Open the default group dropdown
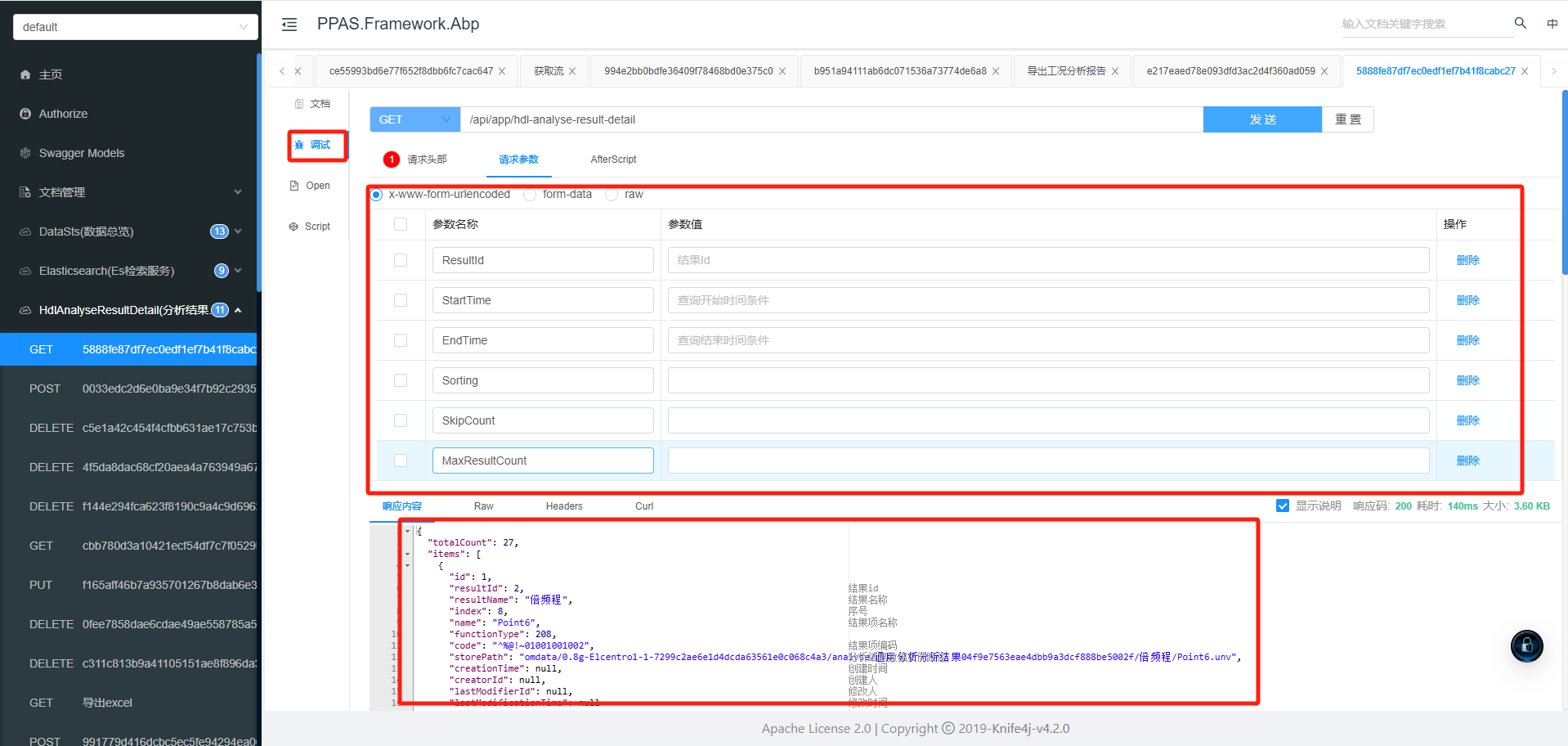Viewport: 1568px width, 746px height. tap(135, 27)
